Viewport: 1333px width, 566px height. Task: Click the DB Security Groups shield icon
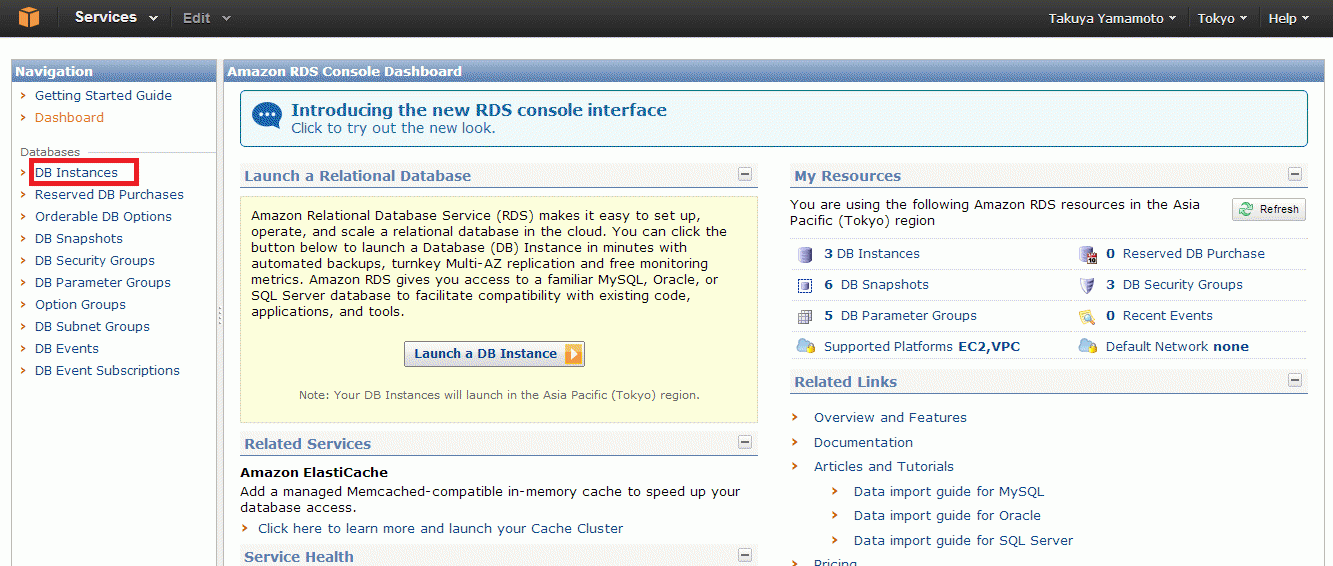pyautogui.click(x=1088, y=285)
